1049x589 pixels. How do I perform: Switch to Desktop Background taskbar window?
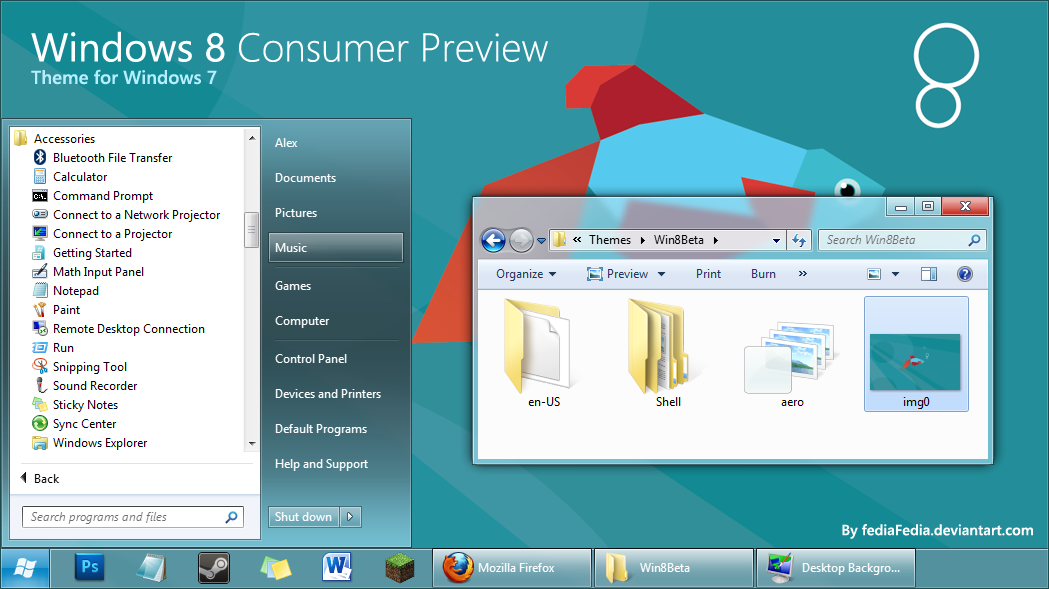(x=836, y=568)
